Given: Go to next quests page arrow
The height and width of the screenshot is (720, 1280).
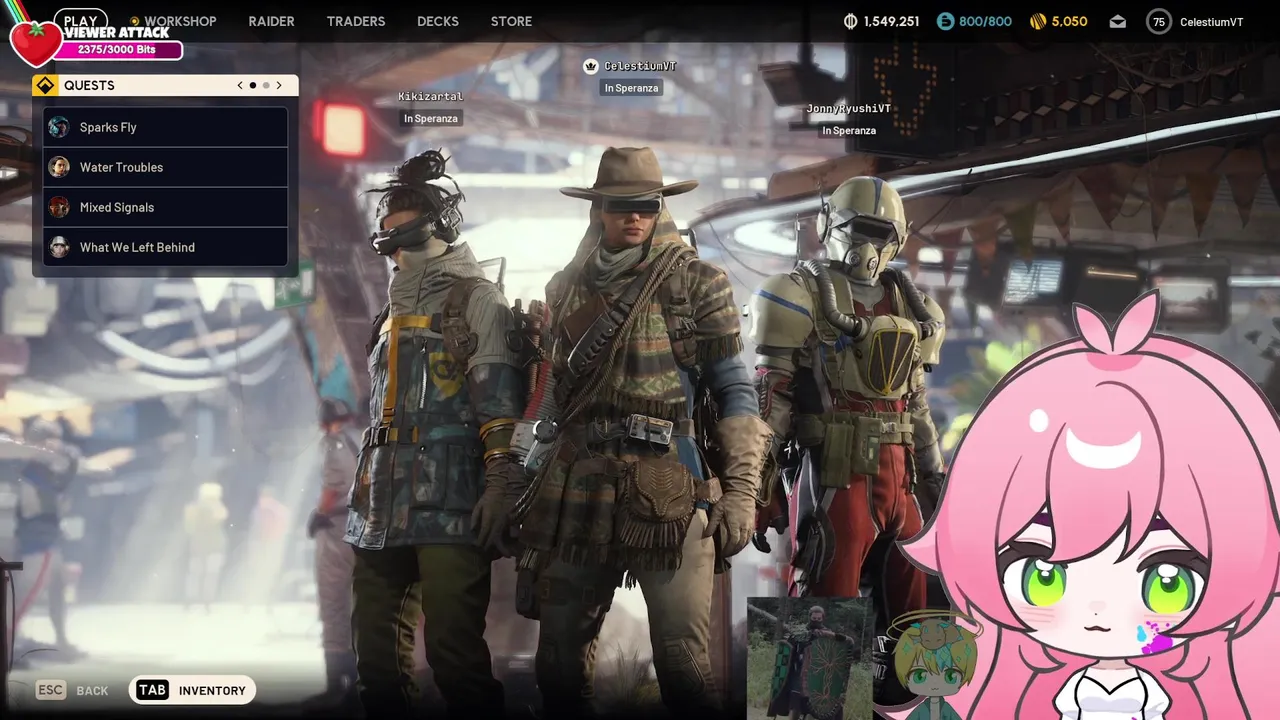Looking at the screenshot, I should tap(279, 85).
